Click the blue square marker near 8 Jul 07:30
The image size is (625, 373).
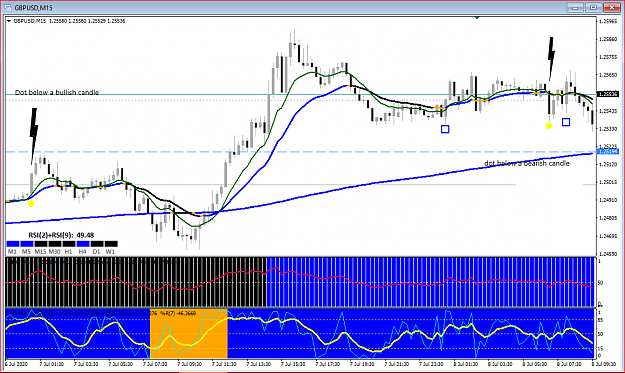(x=566, y=122)
